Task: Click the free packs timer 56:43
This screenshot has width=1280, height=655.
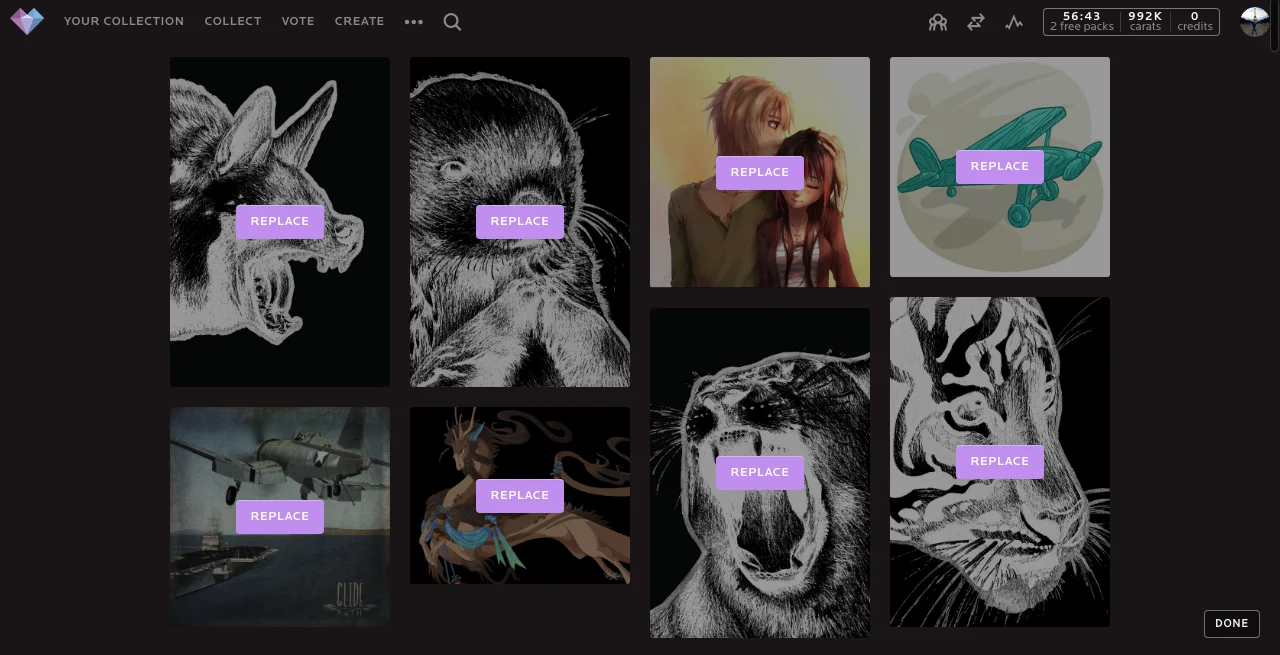Action: pyautogui.click(x=1082, y=21)
